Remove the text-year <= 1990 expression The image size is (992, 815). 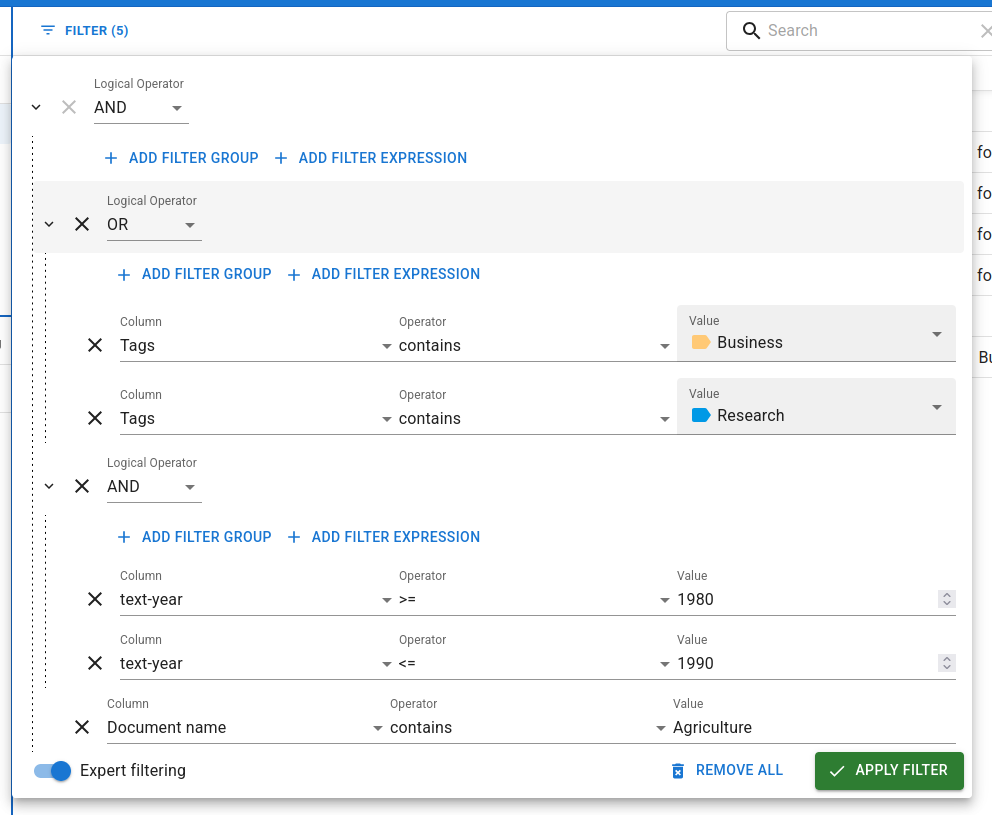click(x=95, y=663)
